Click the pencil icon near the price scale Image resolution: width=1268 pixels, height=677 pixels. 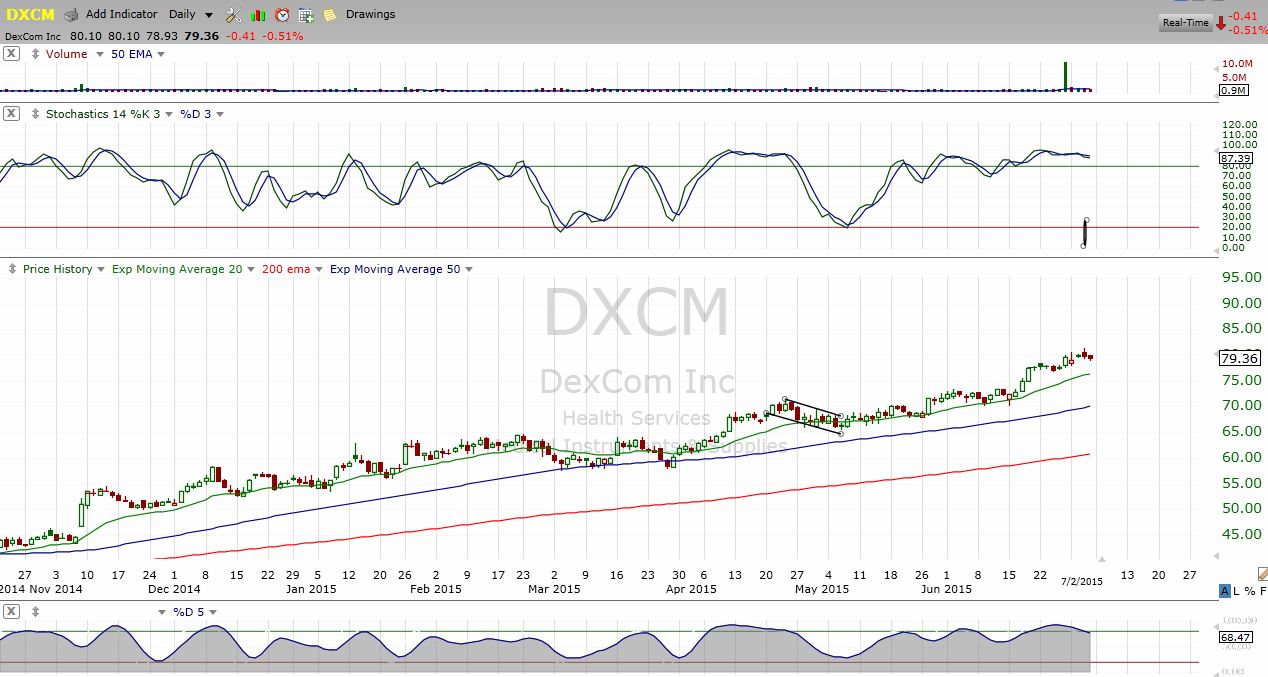[x=1261, y=574]
